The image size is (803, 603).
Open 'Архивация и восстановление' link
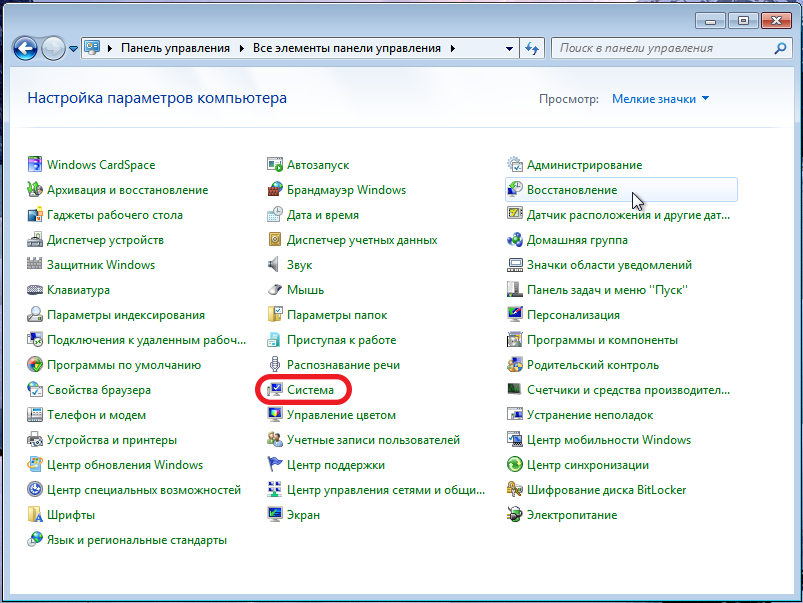click(x=128, y=190)
